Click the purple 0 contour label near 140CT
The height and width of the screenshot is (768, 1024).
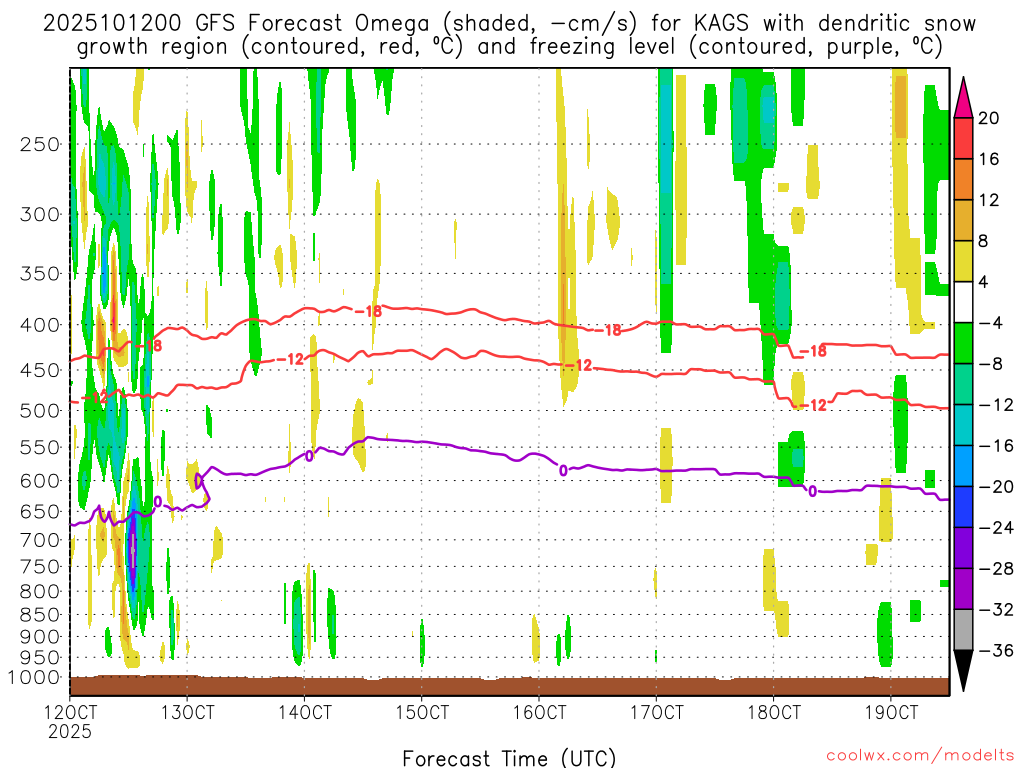pos(310,456)
